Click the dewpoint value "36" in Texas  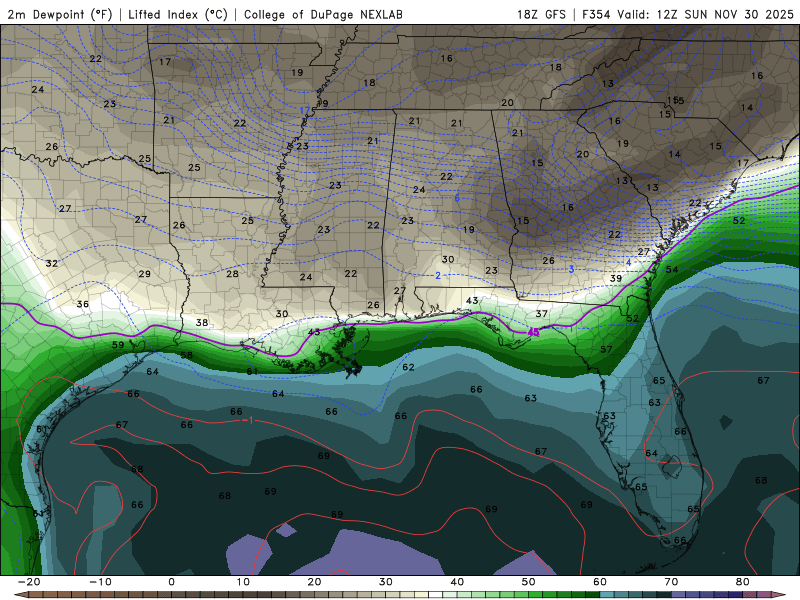click(83, 304)
